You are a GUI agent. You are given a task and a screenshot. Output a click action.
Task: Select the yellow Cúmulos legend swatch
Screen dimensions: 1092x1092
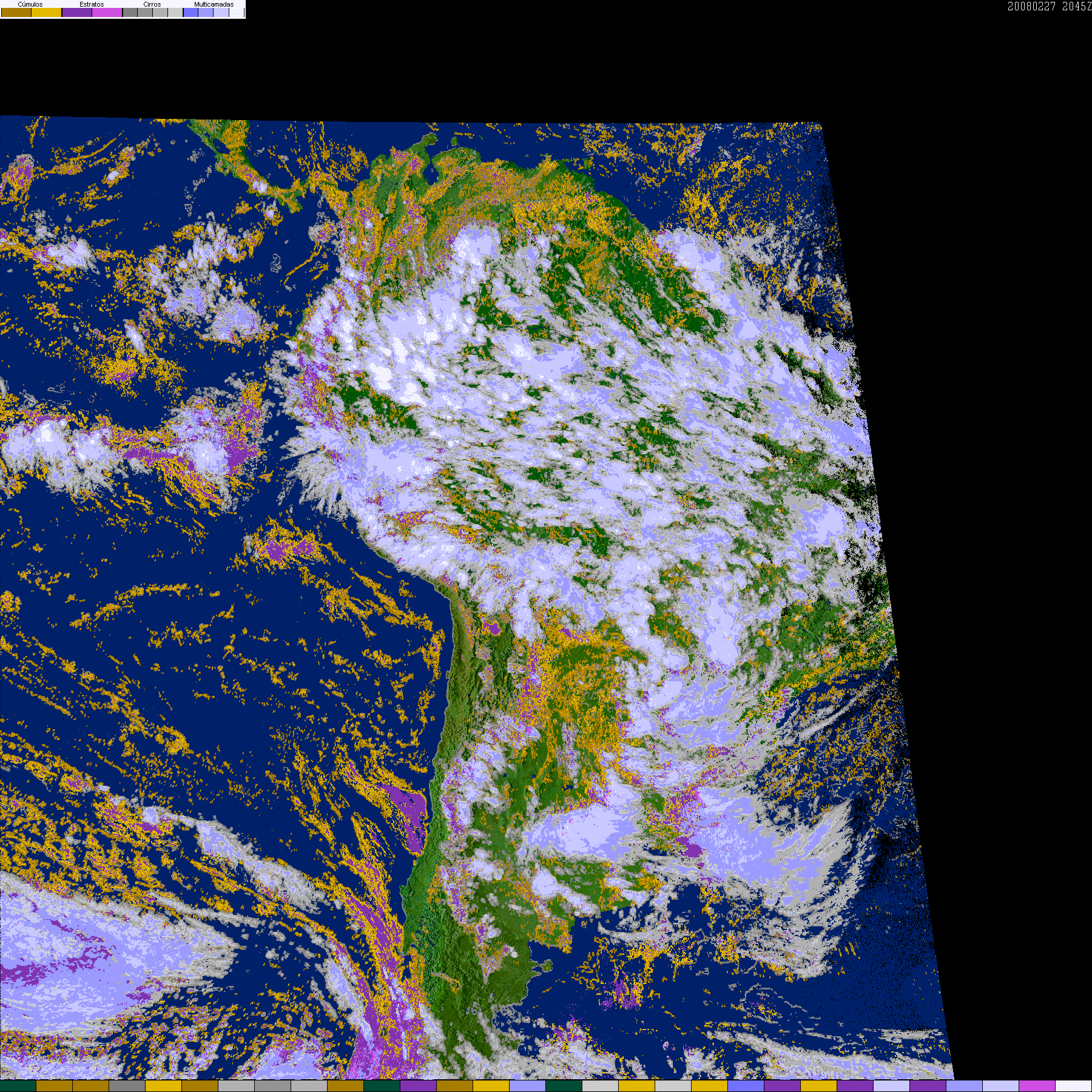[47, 12]
